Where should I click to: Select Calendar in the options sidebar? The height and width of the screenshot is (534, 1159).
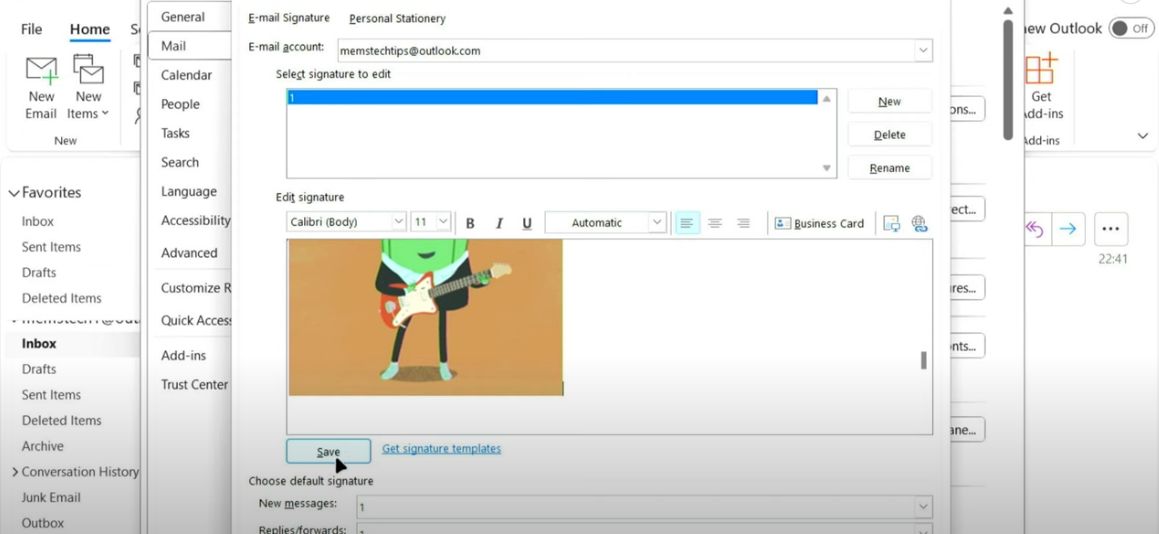[x=186, y=75]
